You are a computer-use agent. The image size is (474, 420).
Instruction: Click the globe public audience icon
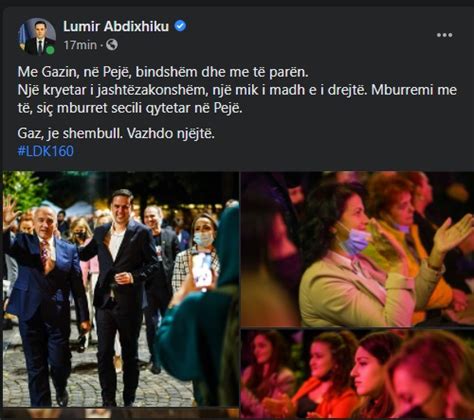point(112,45)
